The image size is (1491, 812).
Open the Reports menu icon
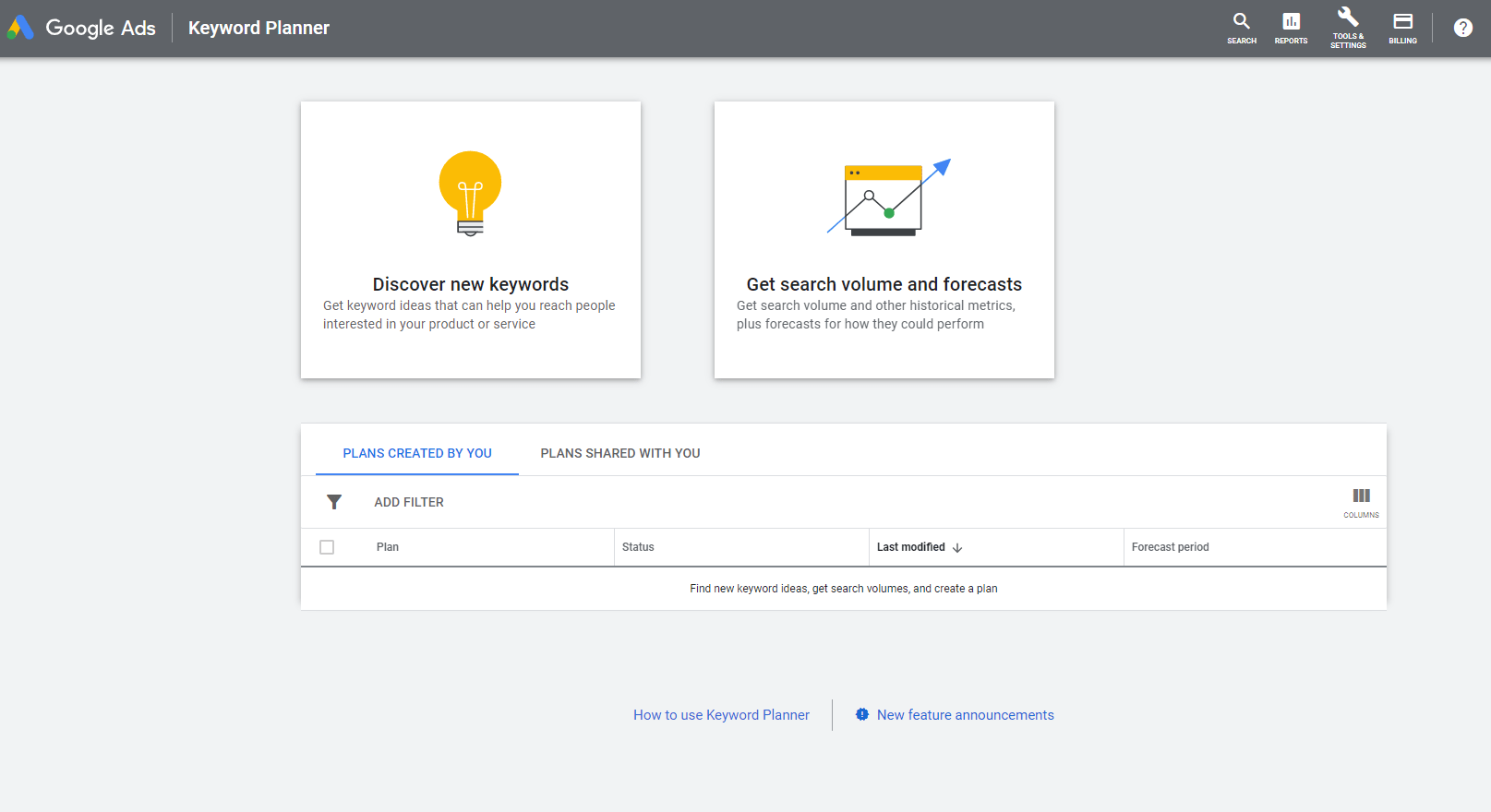[x=1291, y=28]
